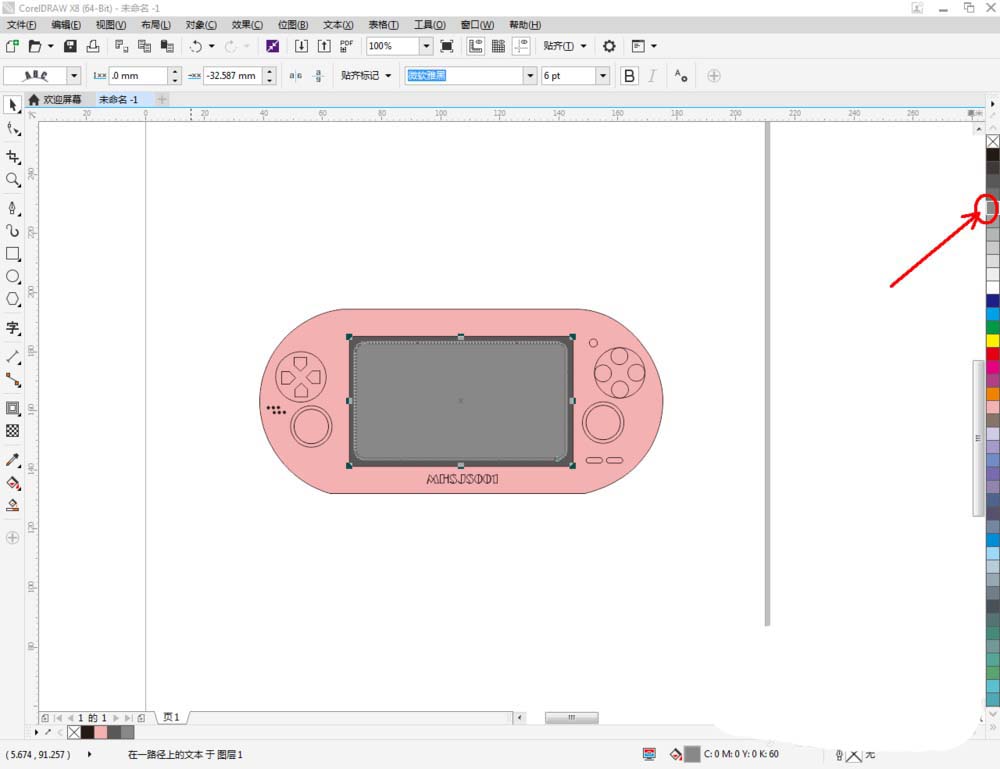
Task: Expand the 6 pt font size dropdown
Action: [x=603, y=75]
